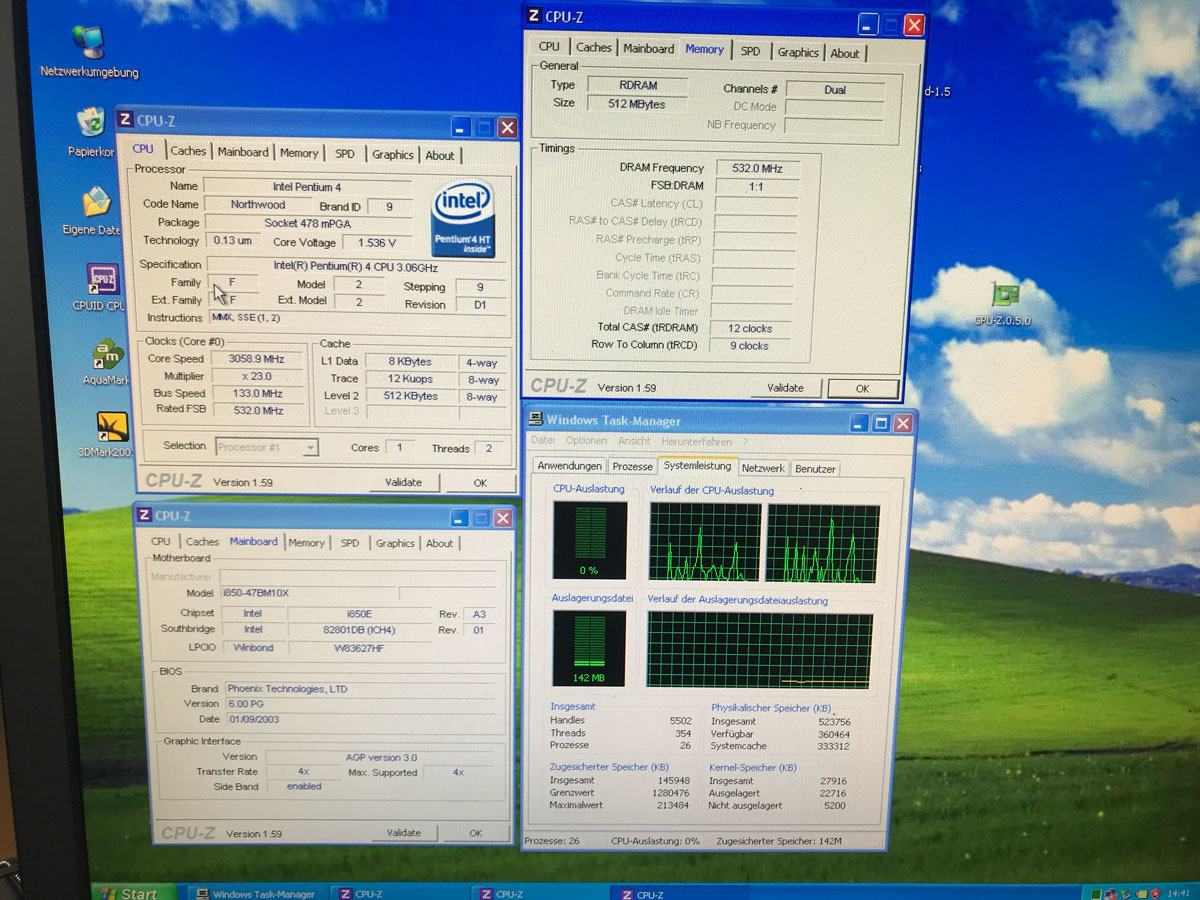1200x900 pixels.
Task: Click the Southbridge field 82801DB (ICH4)
Action: 359,630
